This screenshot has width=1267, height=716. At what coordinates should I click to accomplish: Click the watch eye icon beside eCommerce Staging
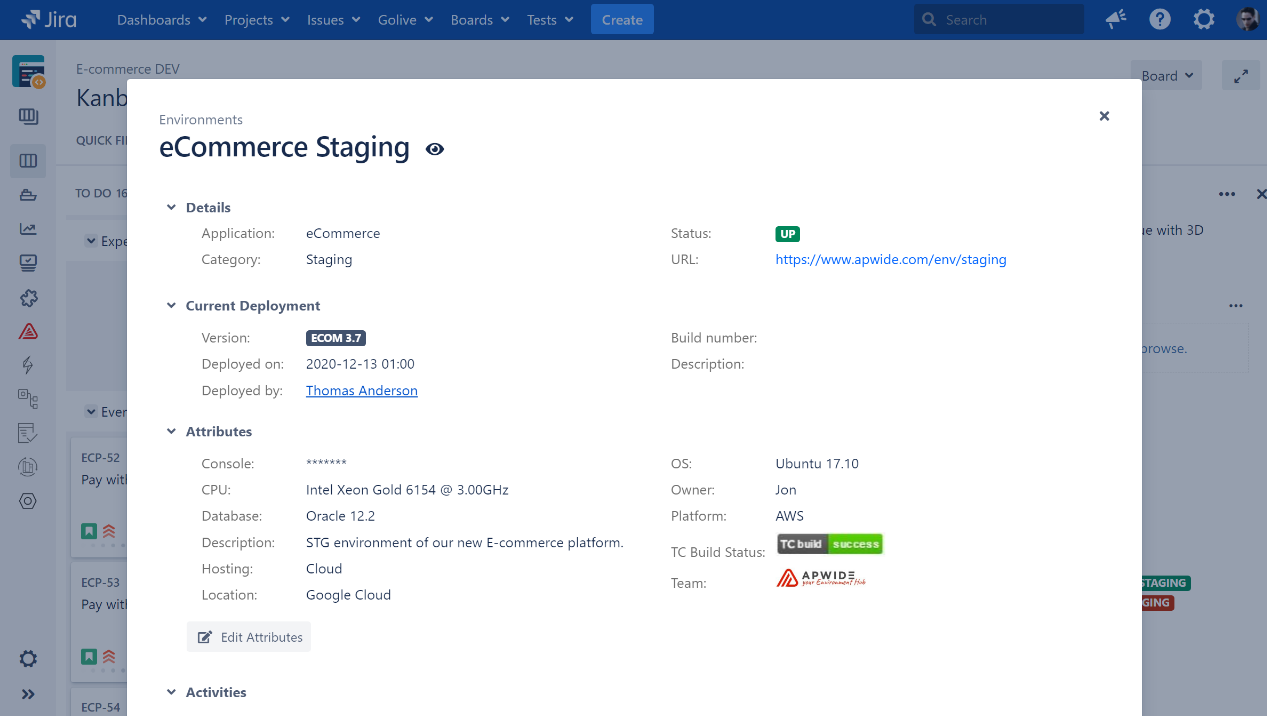click(434, 149)
